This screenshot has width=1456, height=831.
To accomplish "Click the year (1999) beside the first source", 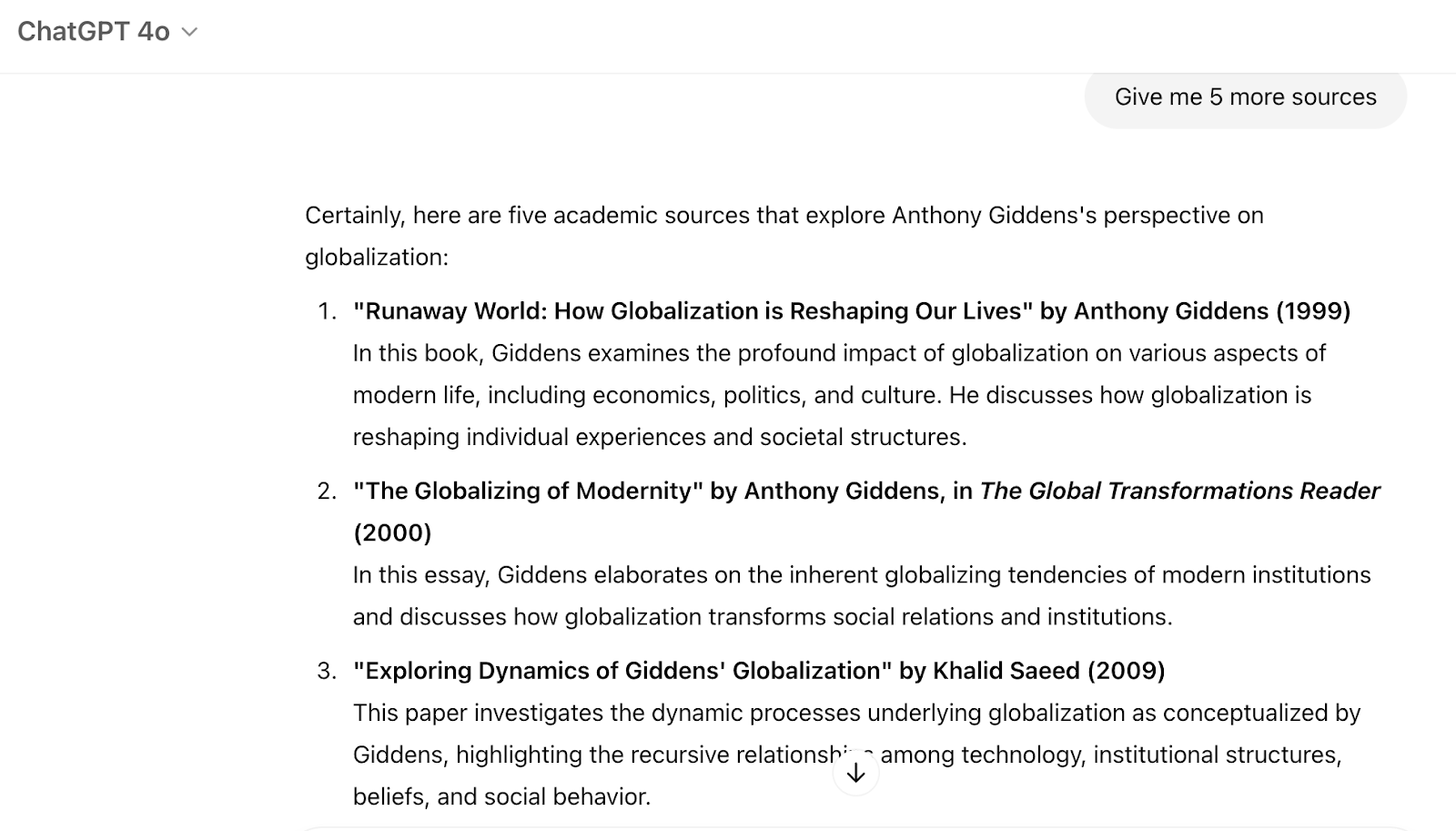I will [x=1313, y=310].
